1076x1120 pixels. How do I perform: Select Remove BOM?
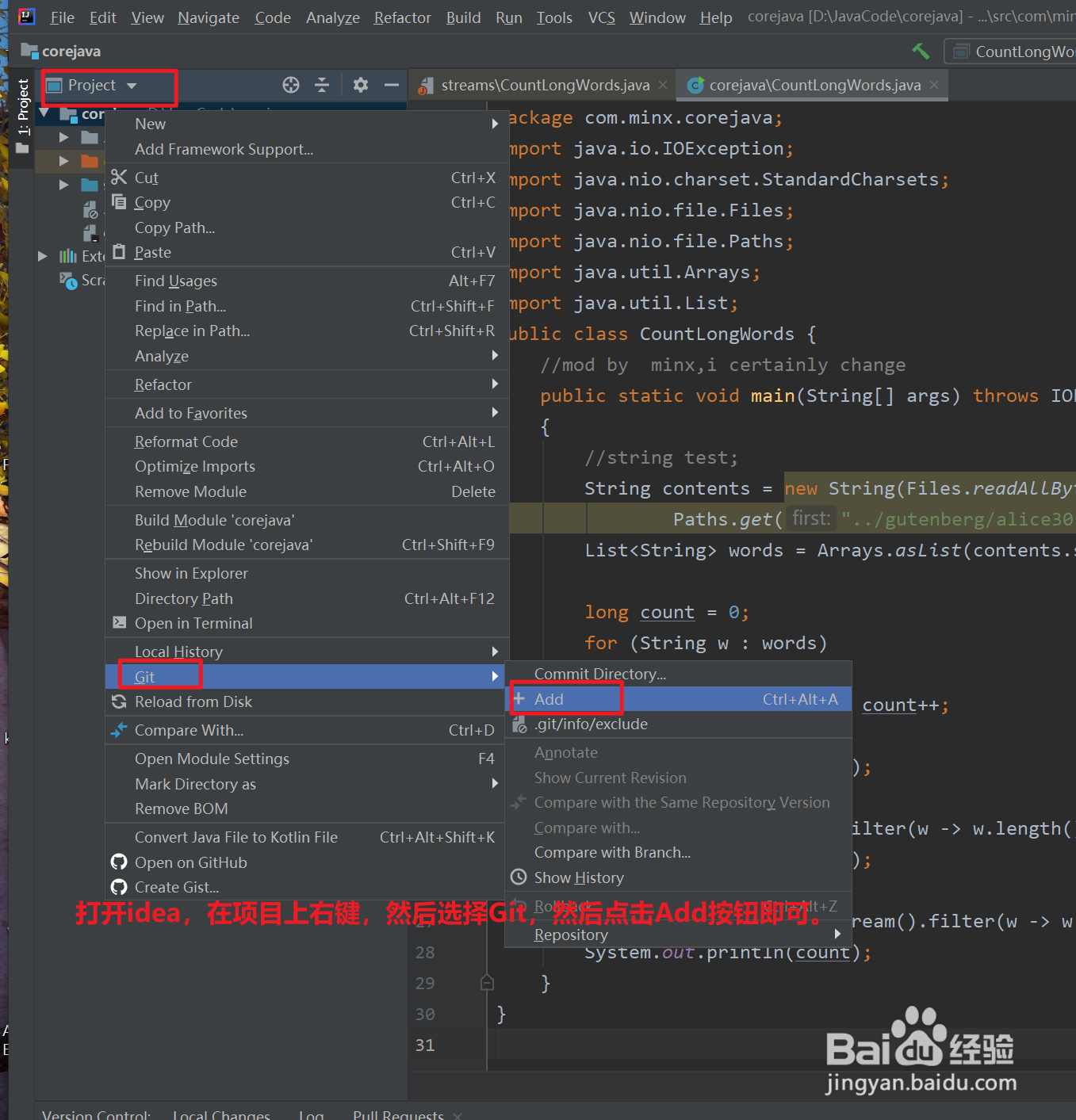click(307, 808)
